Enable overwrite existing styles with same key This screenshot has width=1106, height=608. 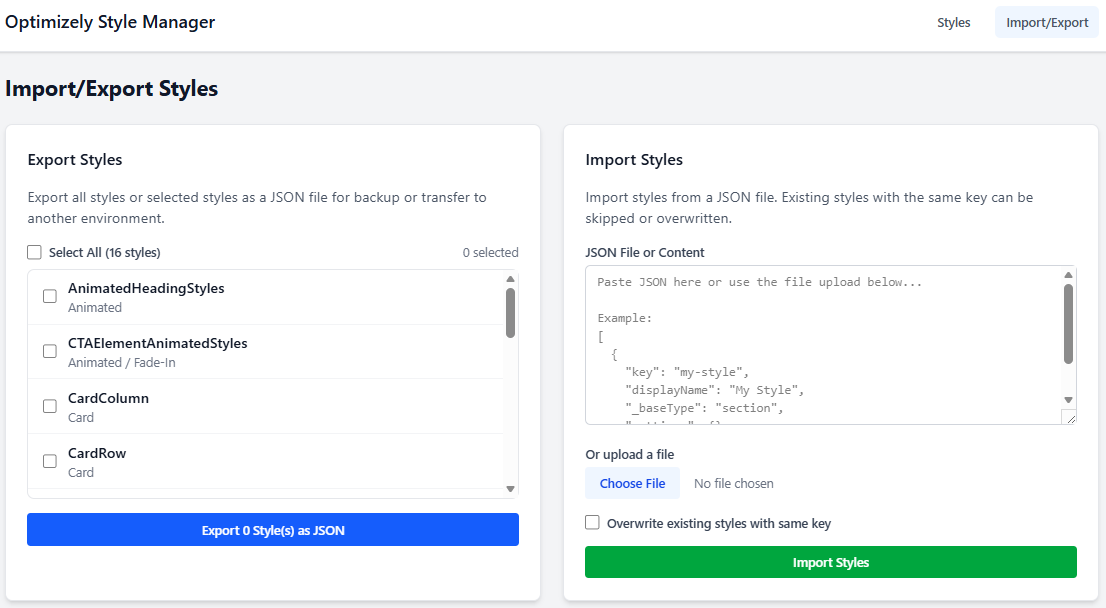[593, 523]
